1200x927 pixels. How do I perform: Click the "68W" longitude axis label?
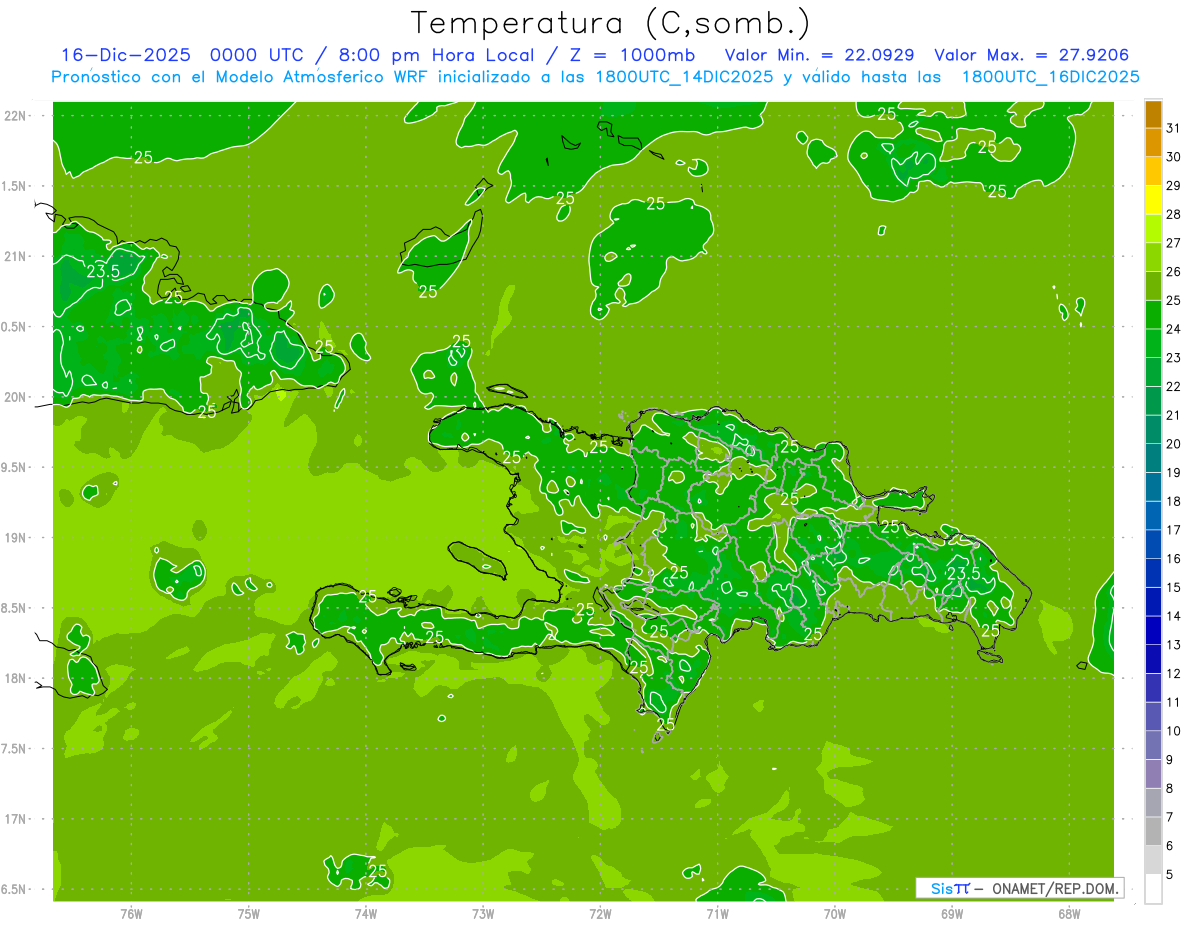[1069, 914]
